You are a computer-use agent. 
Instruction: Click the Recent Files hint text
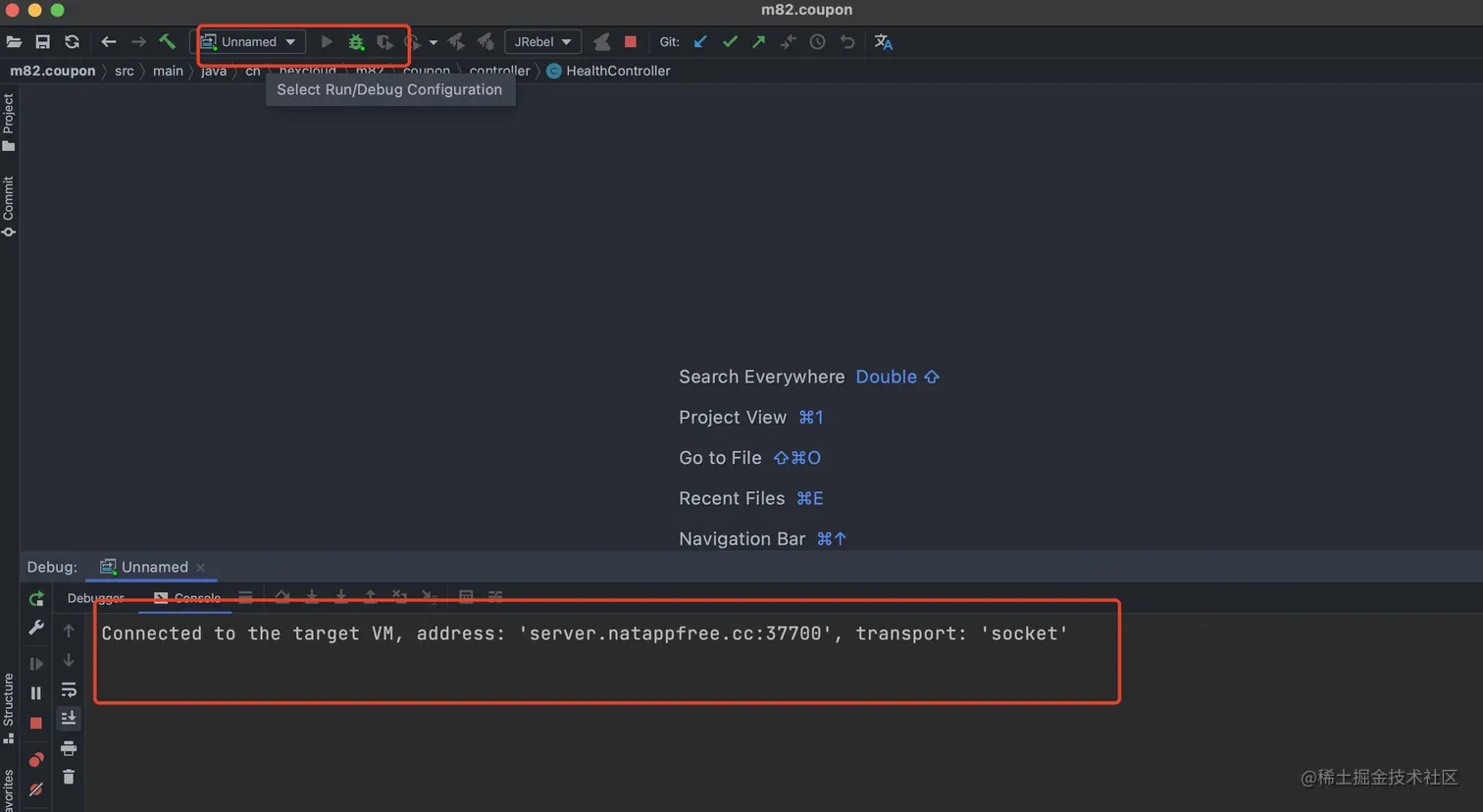point(732,498)
